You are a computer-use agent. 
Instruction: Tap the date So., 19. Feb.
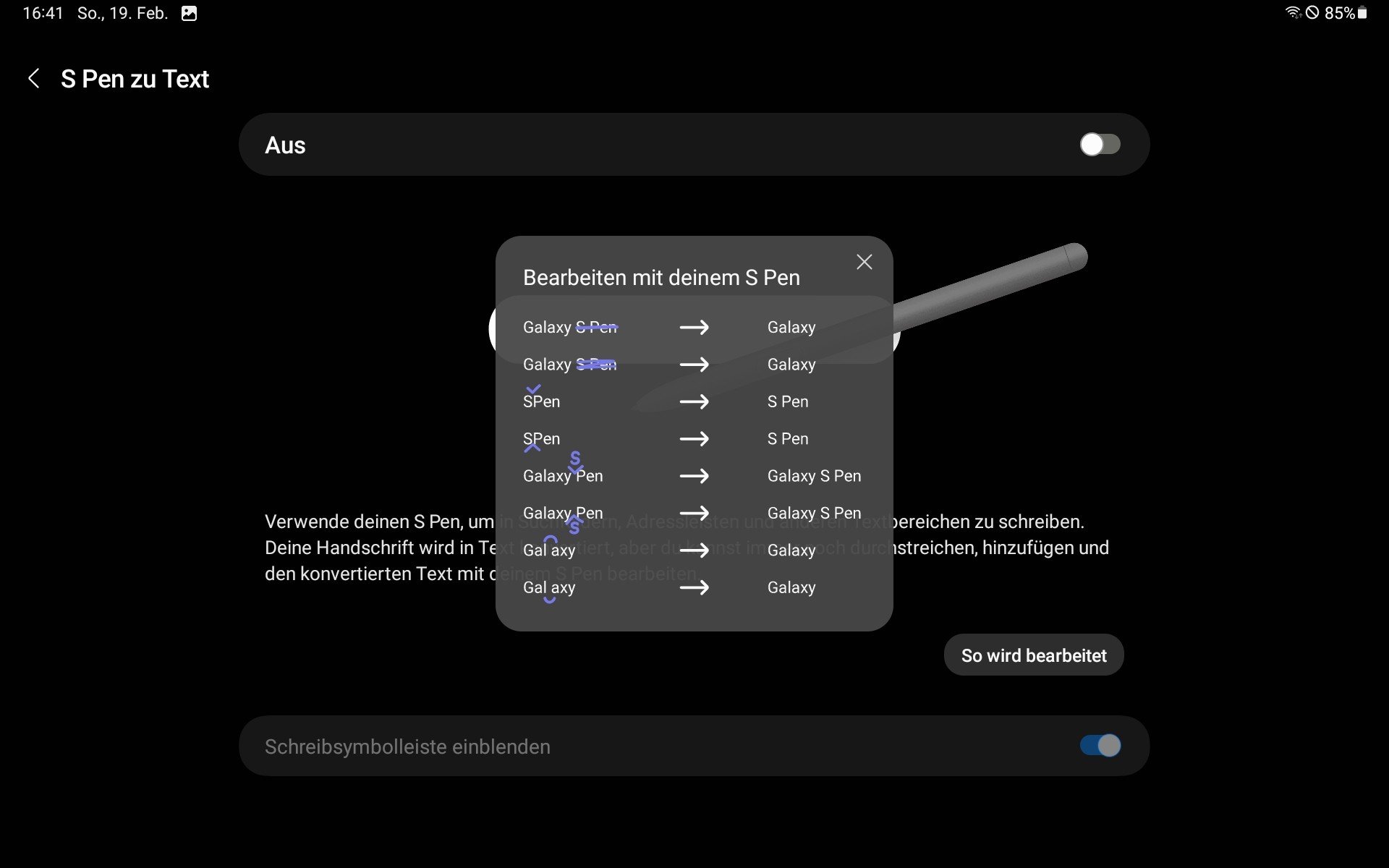122,13
